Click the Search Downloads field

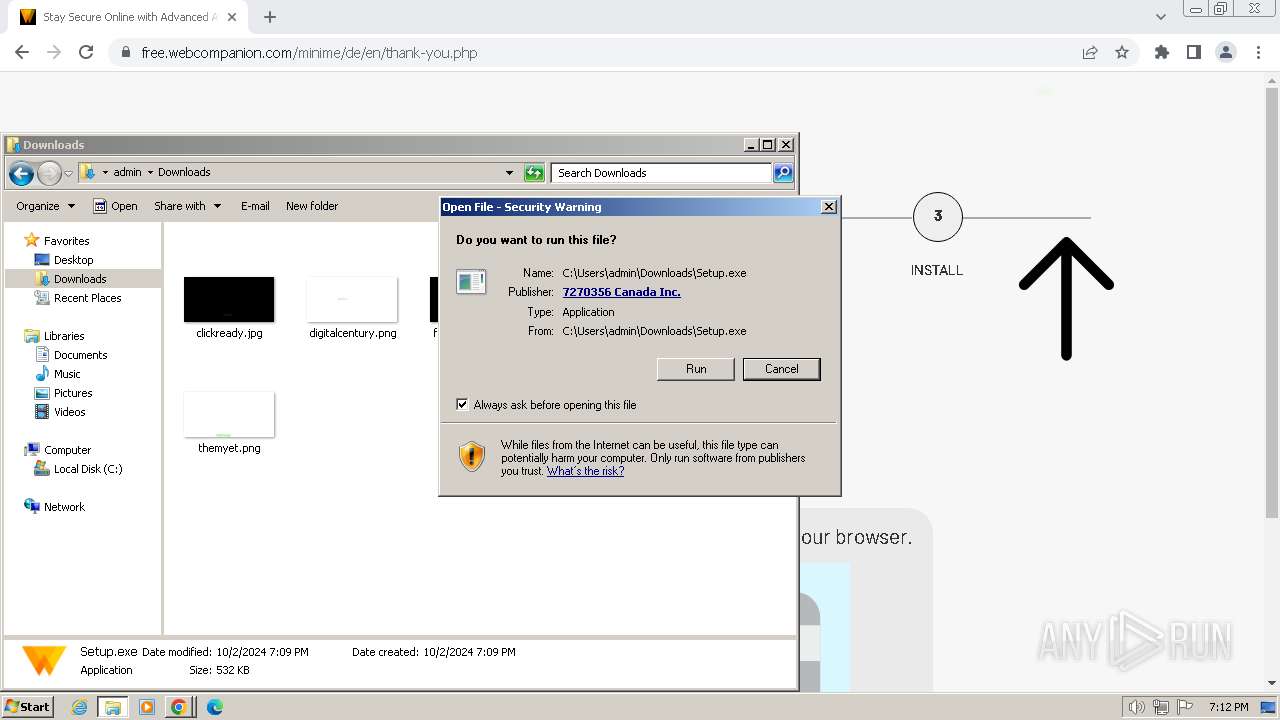pyautogui.click(x=662, y=173)
